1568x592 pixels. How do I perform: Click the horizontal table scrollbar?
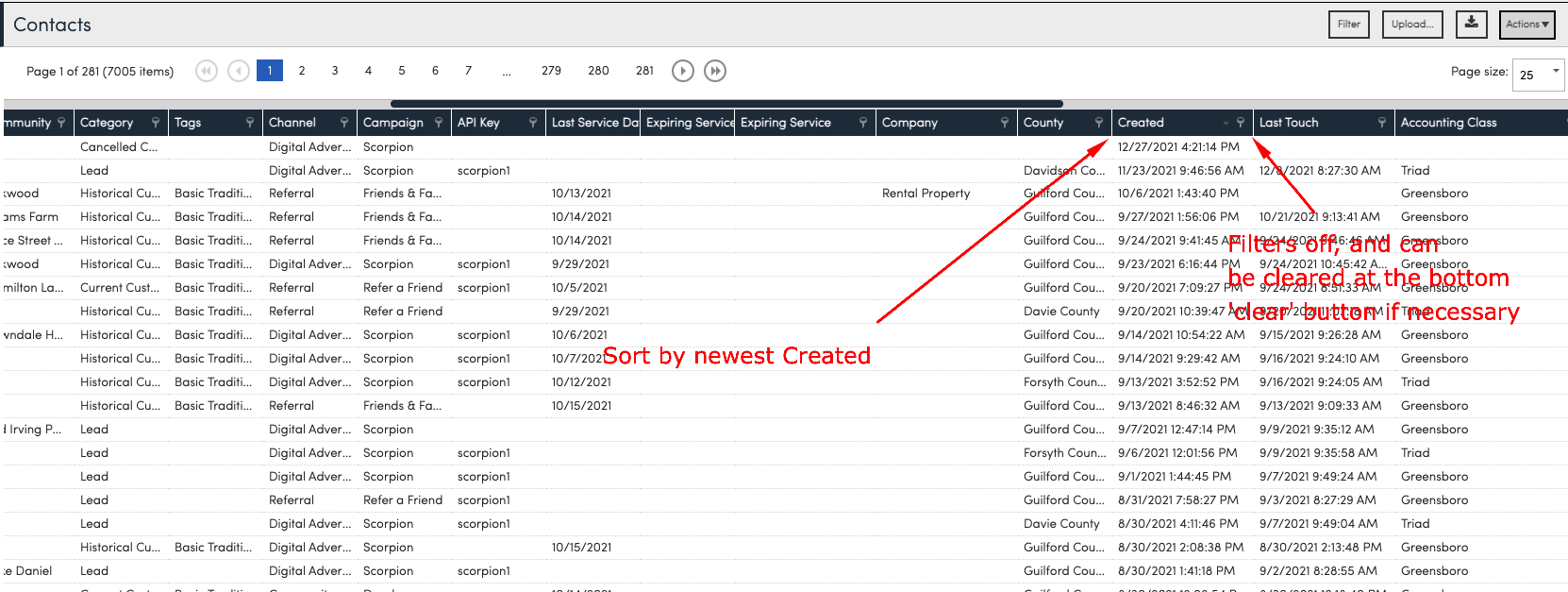(x=726, y=104)
